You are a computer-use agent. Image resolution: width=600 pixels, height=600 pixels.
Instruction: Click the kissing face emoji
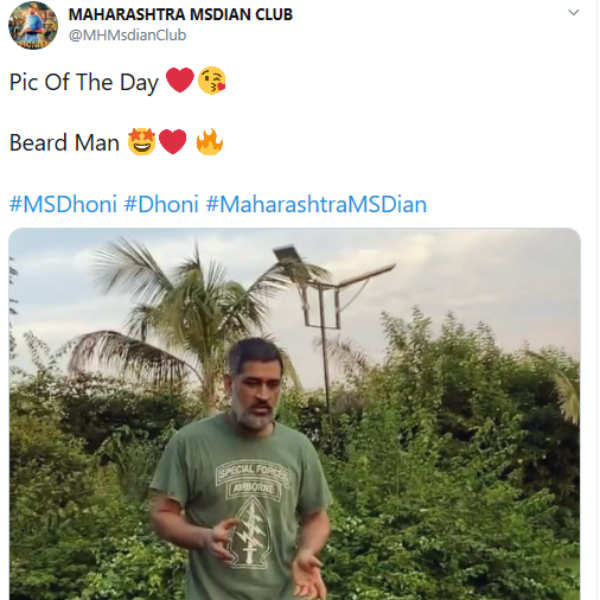coord(211,82)
